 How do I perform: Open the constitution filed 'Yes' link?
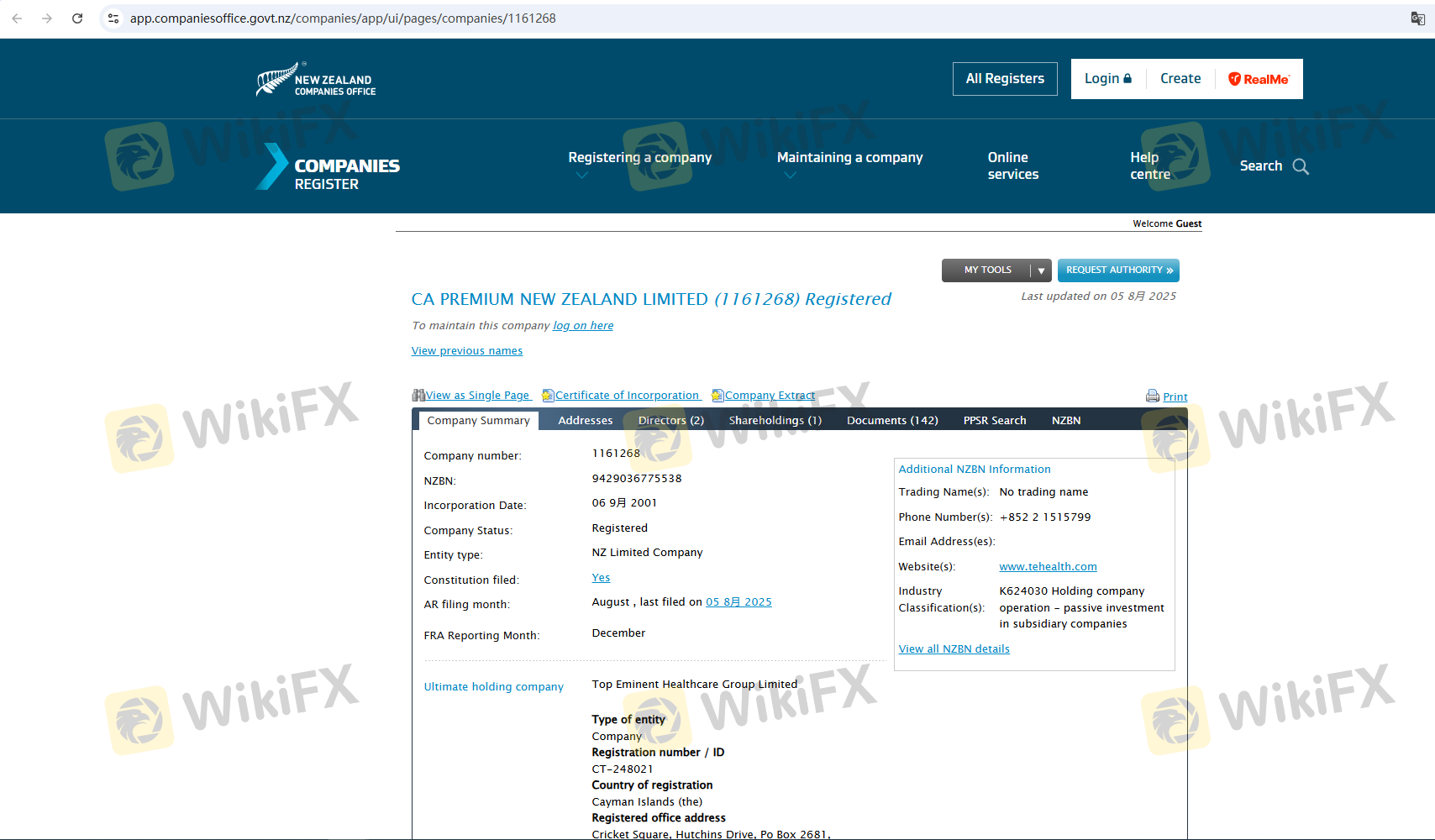[x=601, y=578]
